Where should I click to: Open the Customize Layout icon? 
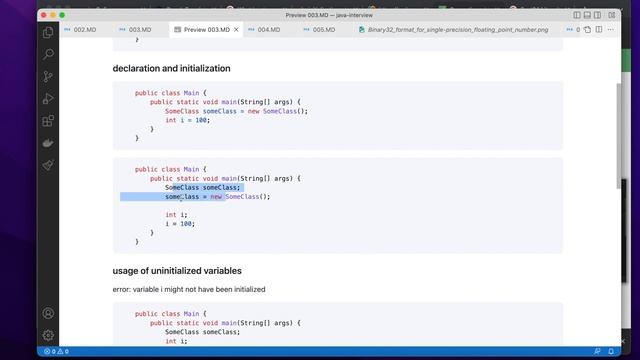tap(611, 15)
